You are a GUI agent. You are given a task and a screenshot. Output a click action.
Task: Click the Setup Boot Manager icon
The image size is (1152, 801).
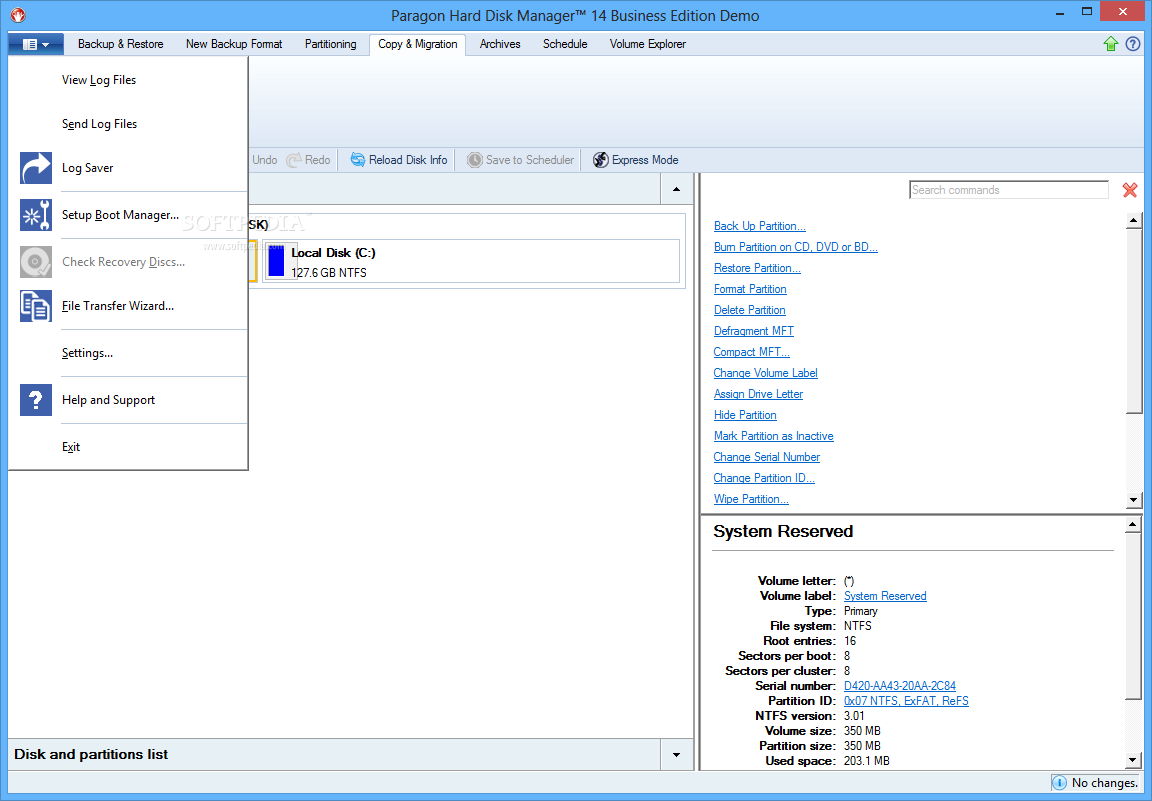tap(35, 215)
